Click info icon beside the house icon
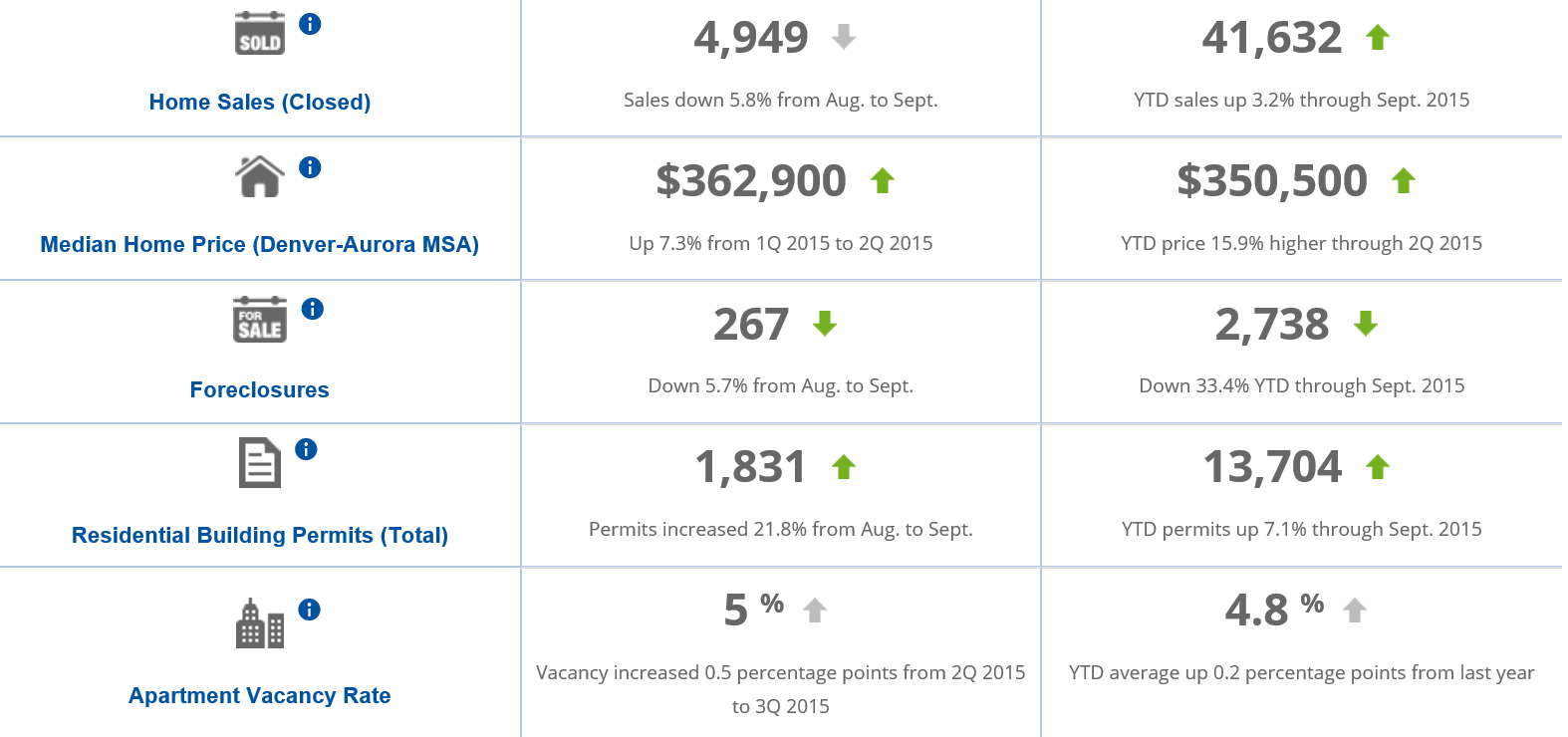Image resolution: width=1568 pixels, height=737 pixels. 310,167
